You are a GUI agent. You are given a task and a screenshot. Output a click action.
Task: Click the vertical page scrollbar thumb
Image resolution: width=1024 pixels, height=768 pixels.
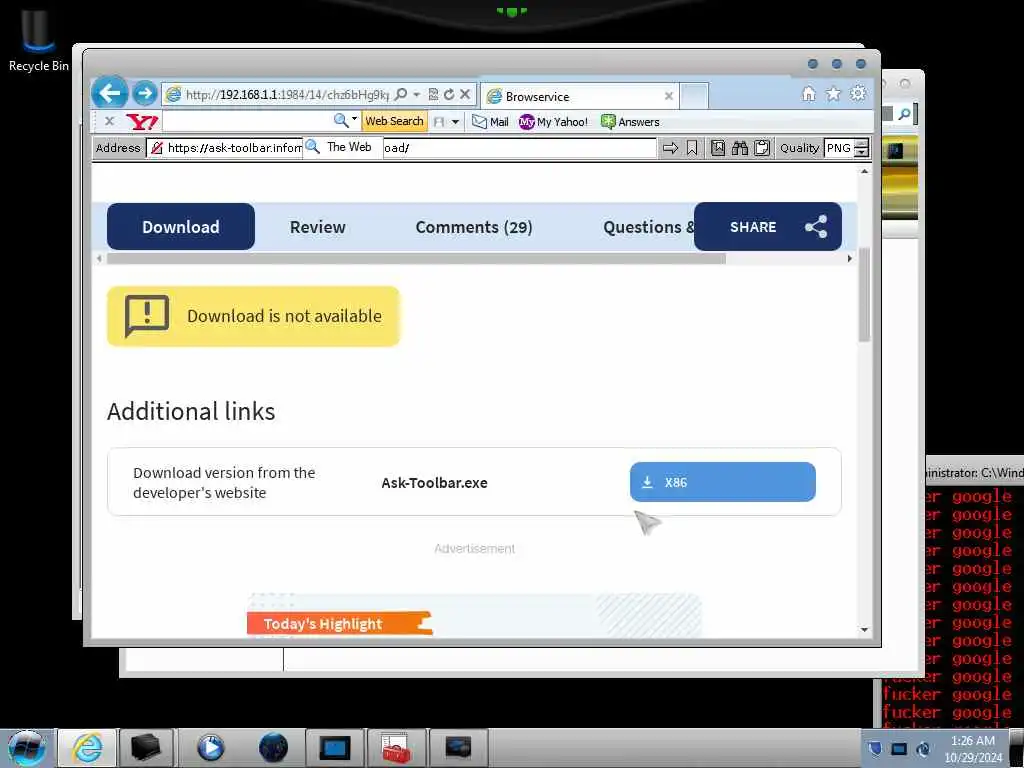865,295
